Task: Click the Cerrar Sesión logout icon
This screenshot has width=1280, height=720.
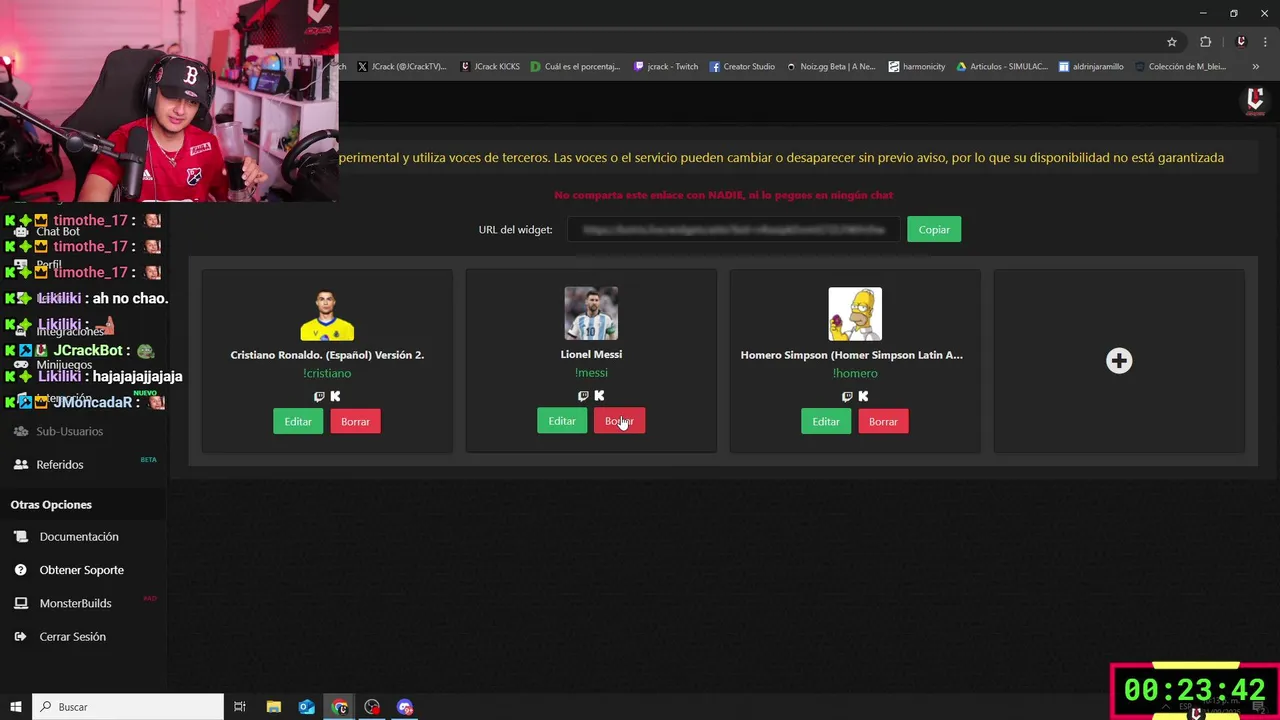Action: [x=20, y=636]
